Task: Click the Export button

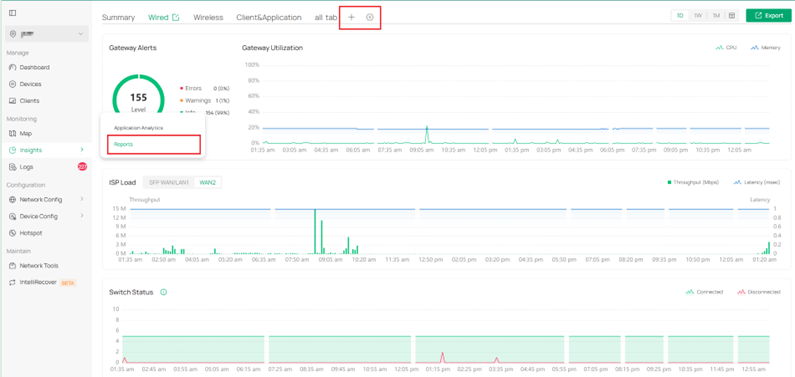Action: click(x=769, y=16)
